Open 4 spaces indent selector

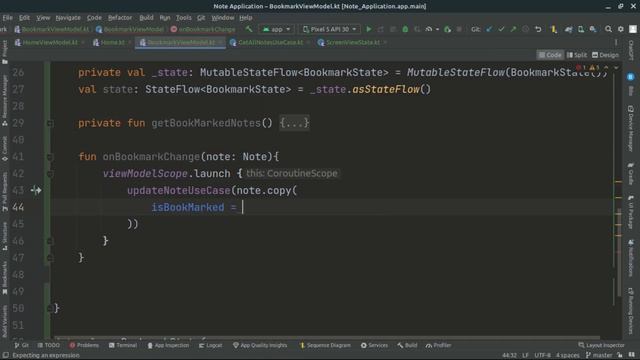(x=567, y=356)
